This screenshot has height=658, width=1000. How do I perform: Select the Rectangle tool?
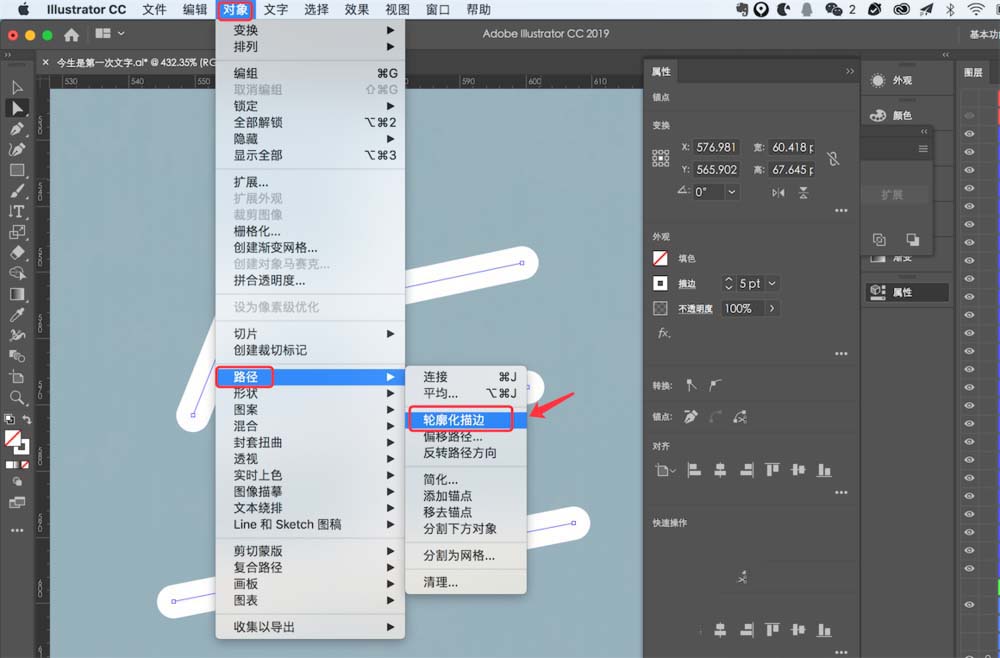(17, 170)
